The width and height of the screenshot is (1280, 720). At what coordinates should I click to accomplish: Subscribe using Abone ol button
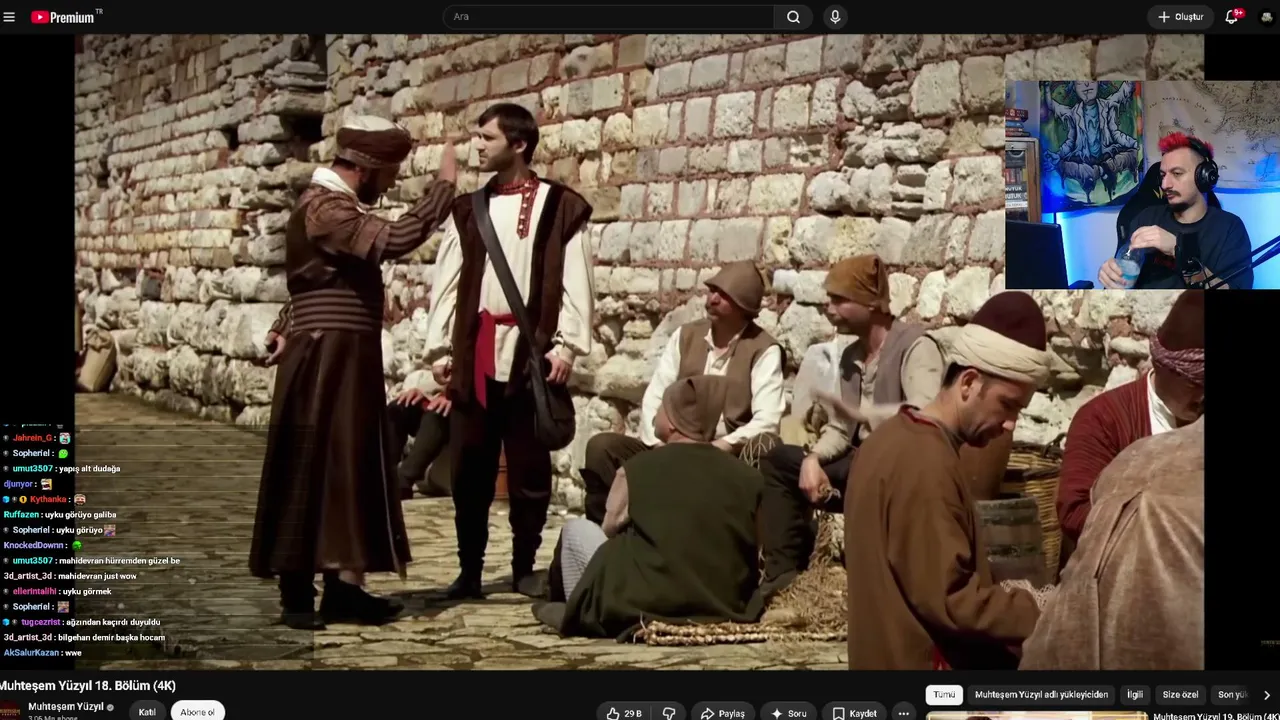[197, 712]
